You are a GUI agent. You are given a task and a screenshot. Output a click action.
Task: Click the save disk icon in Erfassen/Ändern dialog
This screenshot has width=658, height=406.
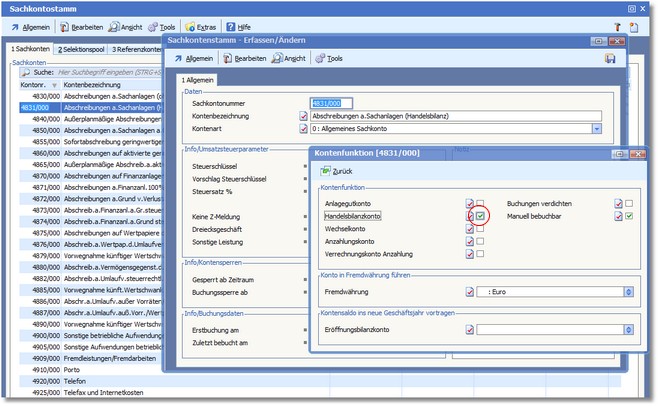point(610,59)
